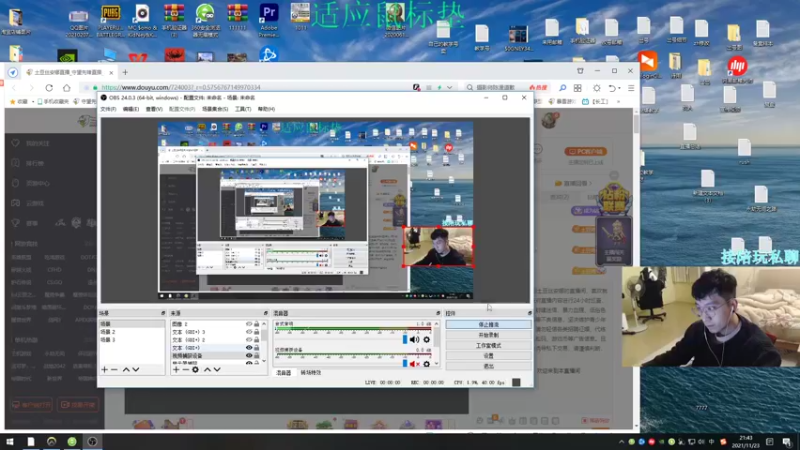Open the browser apps grid icon
Image resolution: width=800 pixels, height=450 pixels.
[x=578, y=88]
